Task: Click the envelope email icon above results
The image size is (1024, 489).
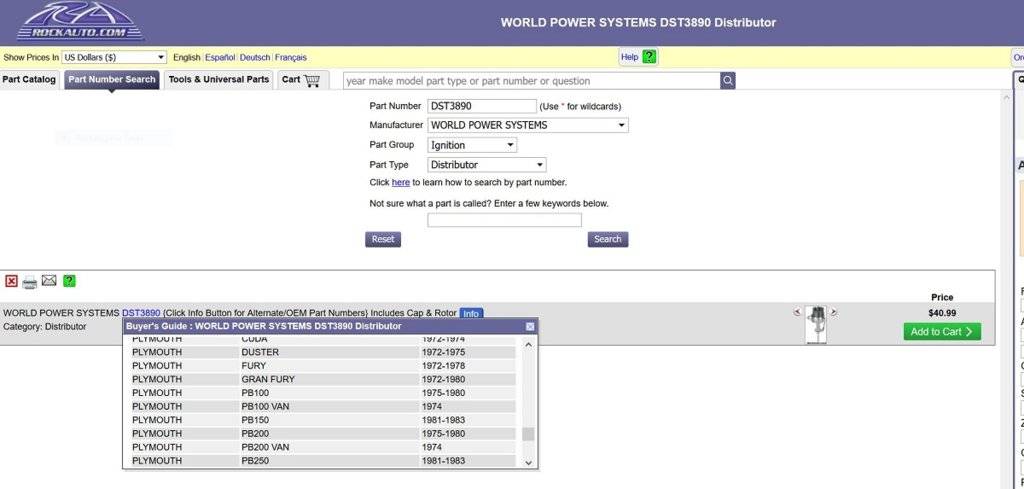Action: [49, 281]
